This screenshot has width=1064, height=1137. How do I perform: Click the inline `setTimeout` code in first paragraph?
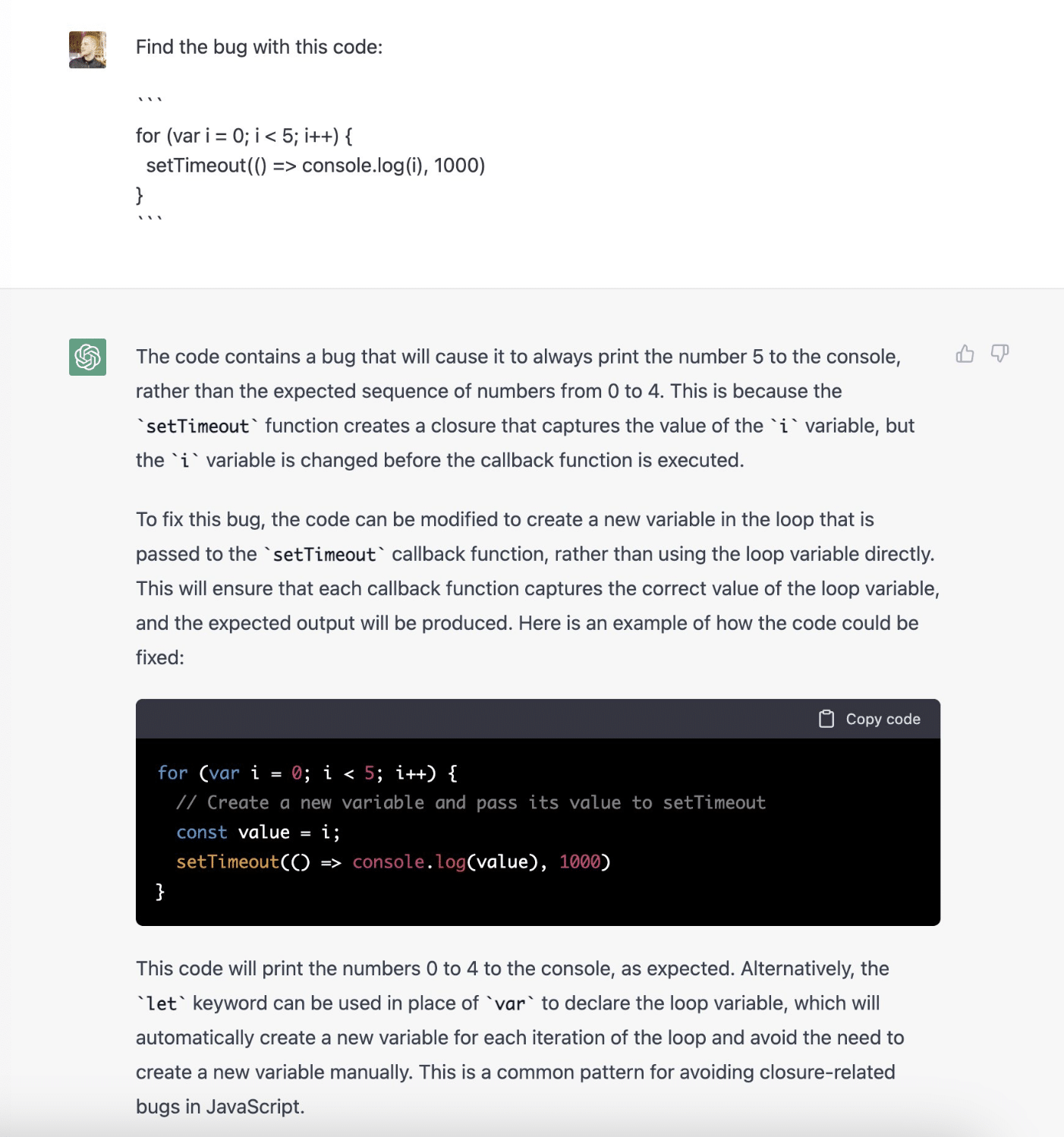point(197,427)
